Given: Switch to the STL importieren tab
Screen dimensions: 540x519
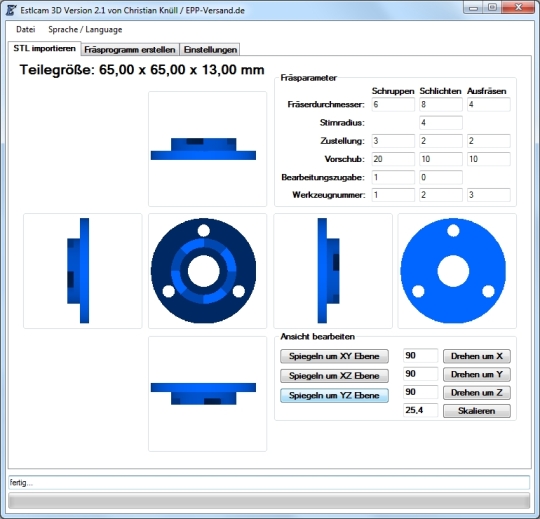Looking at the screenshot, I should pos(44,49).
